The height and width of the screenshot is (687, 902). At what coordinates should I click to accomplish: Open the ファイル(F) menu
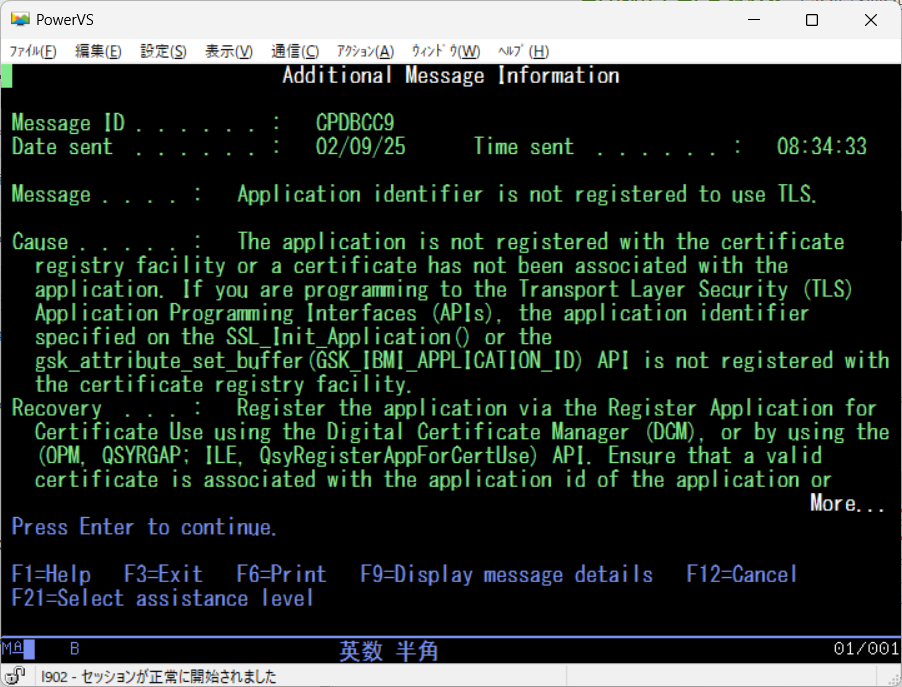[x=33, y=52]
